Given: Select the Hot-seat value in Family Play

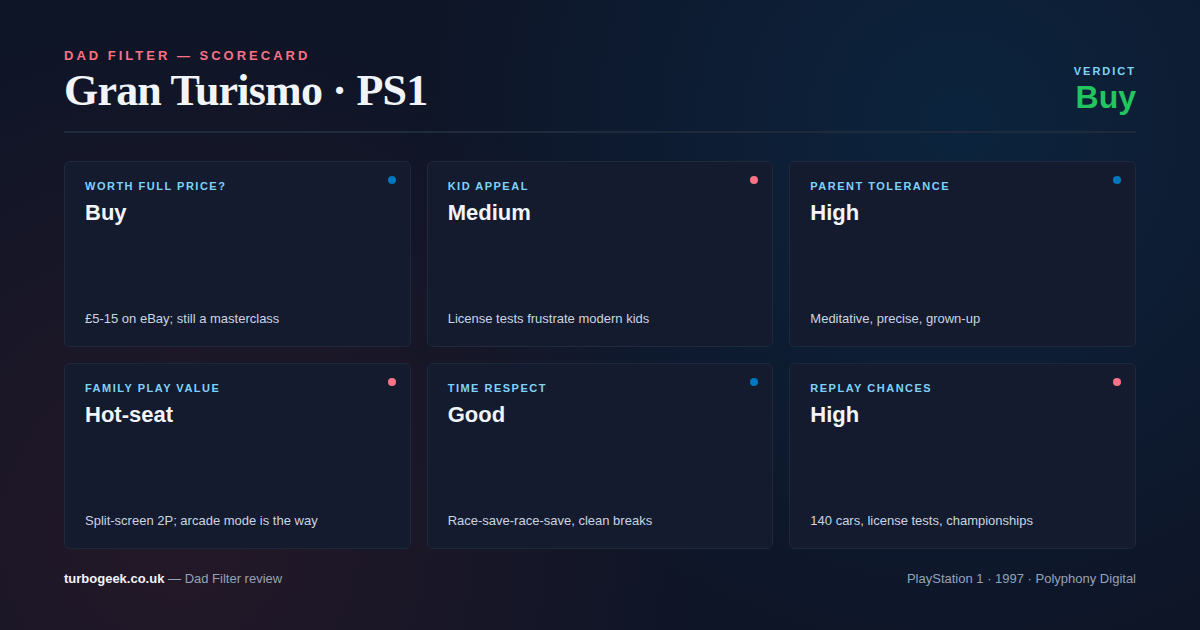Looking at the screenshot, I should pyautogui.click(x=129, y=415).
